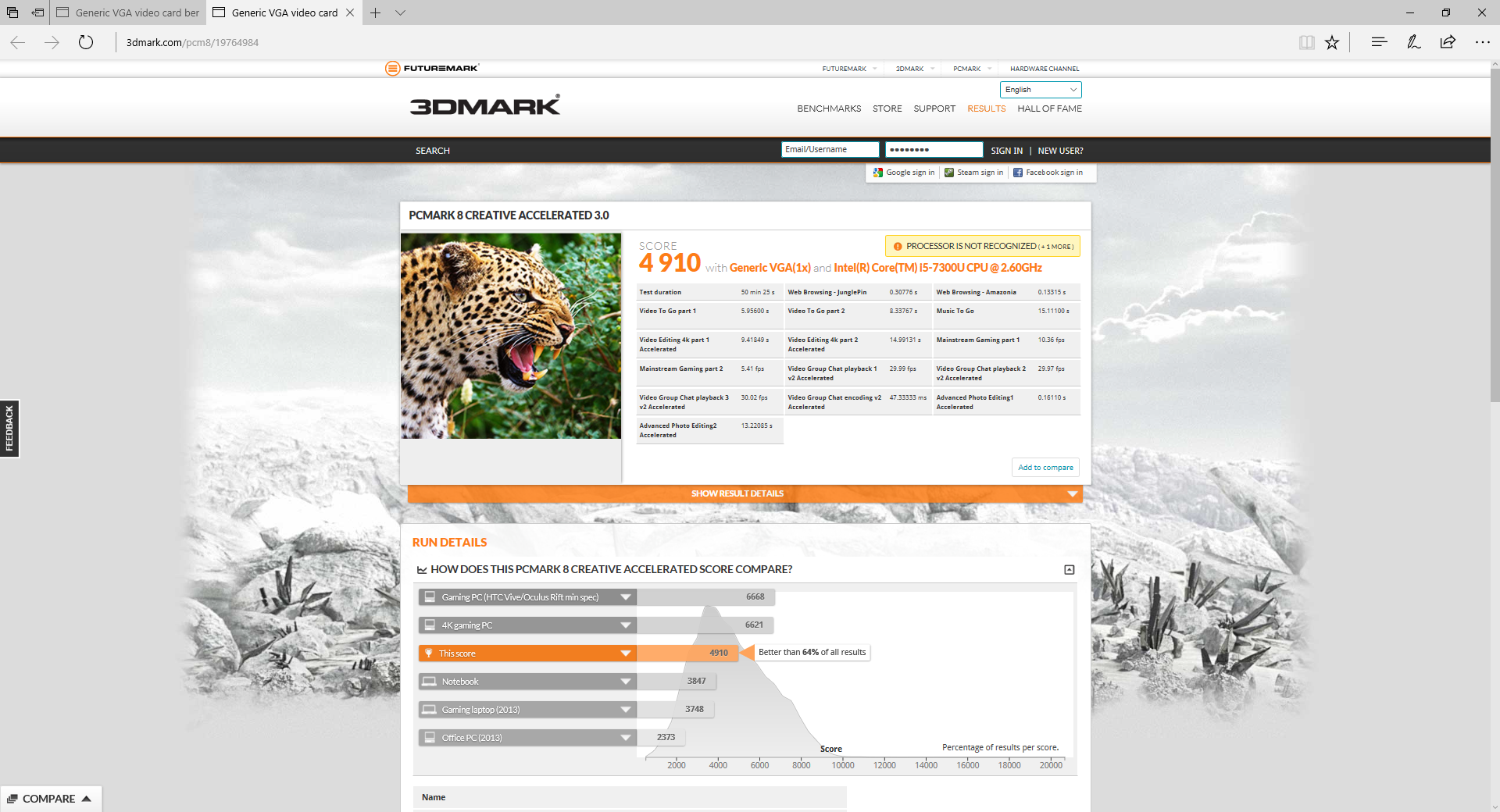Viewport: 1500px width, 812px height.
Task: Click the 3DMark logo
Action: (x=485, y=105)
